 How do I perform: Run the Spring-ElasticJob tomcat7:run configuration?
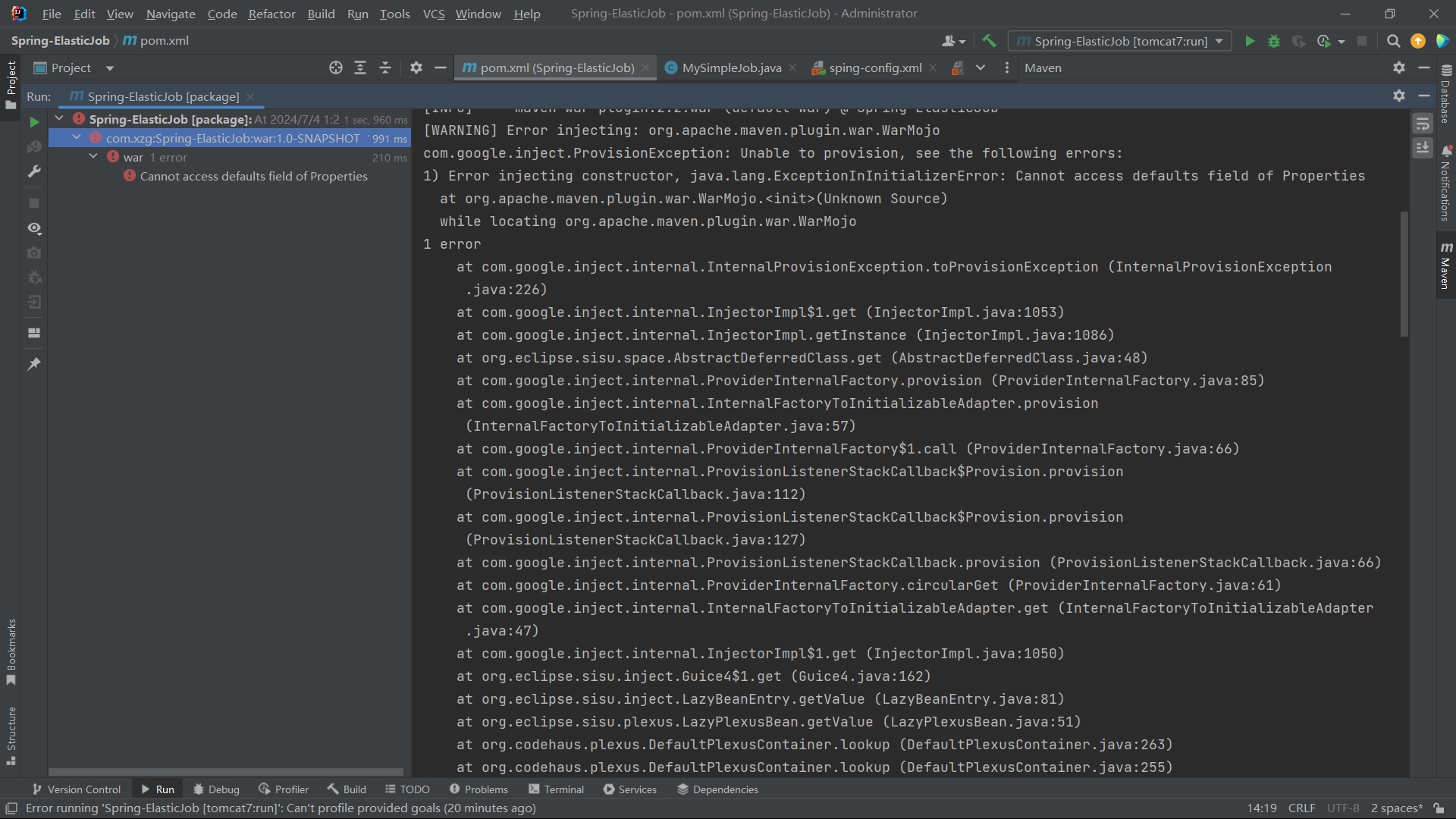point(1250,41)
